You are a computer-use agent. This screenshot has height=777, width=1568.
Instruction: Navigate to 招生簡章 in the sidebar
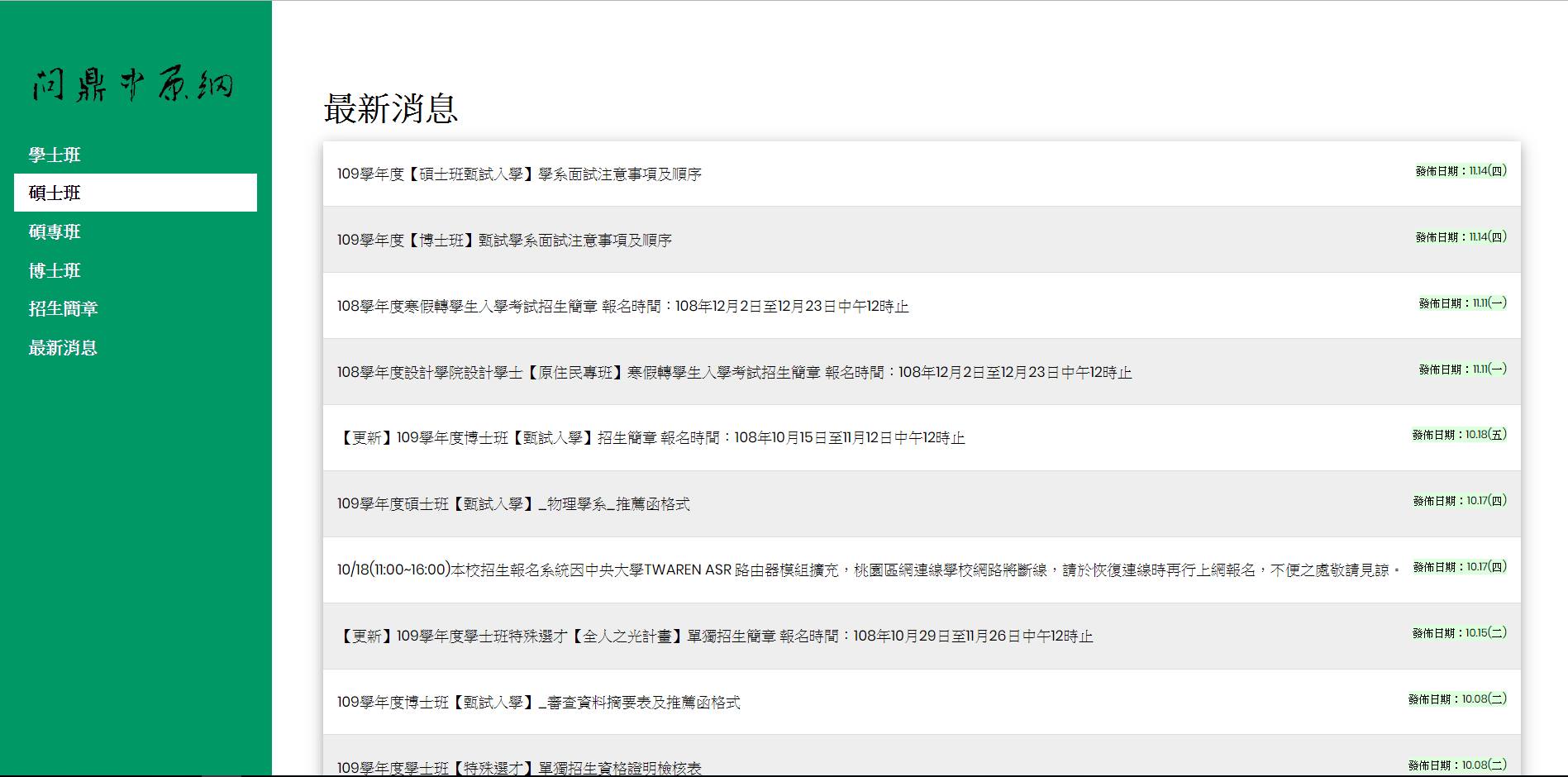[x=63, y=308]
